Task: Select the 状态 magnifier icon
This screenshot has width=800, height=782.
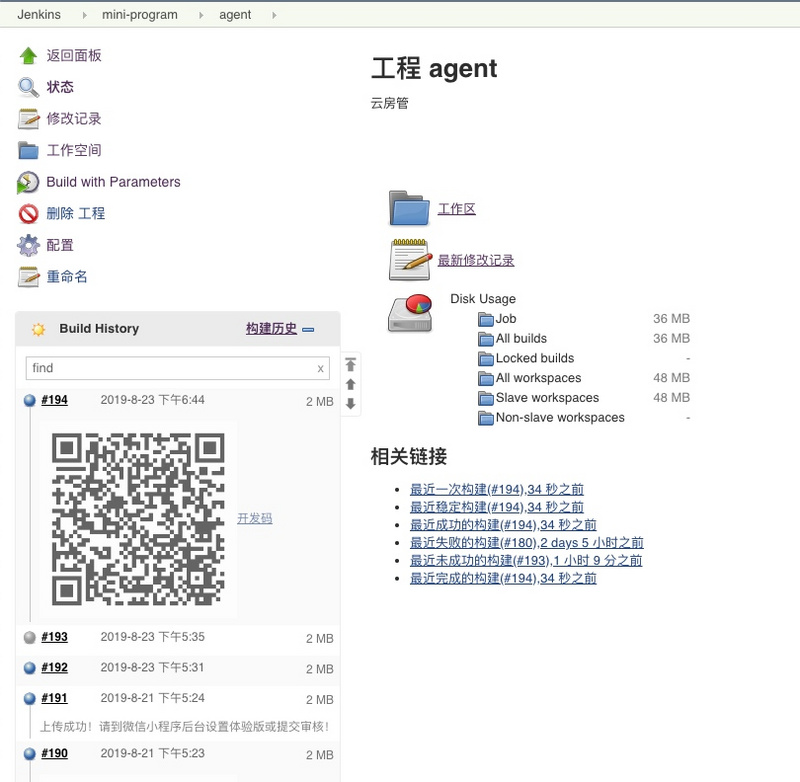Action: click(x=24, y=87)
